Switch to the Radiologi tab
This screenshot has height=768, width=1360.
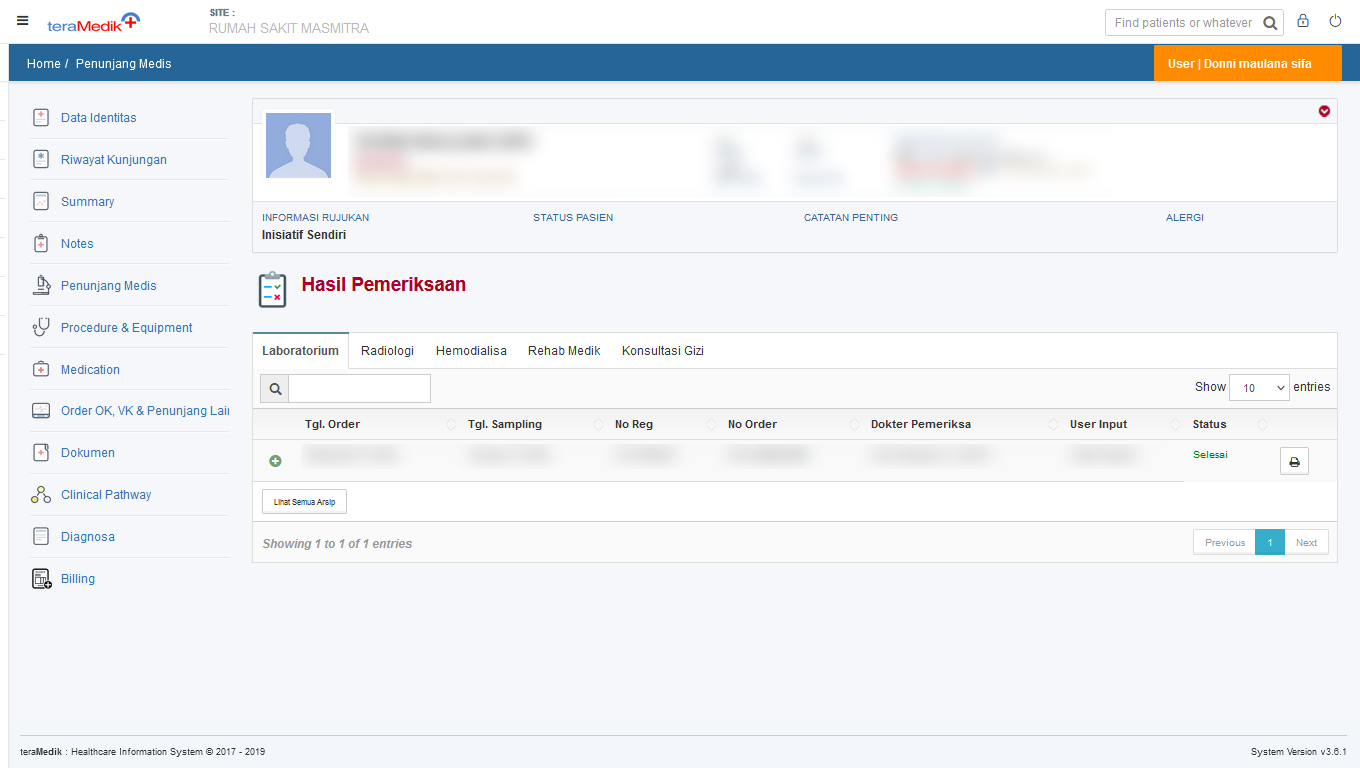click(x=387, y=351)
